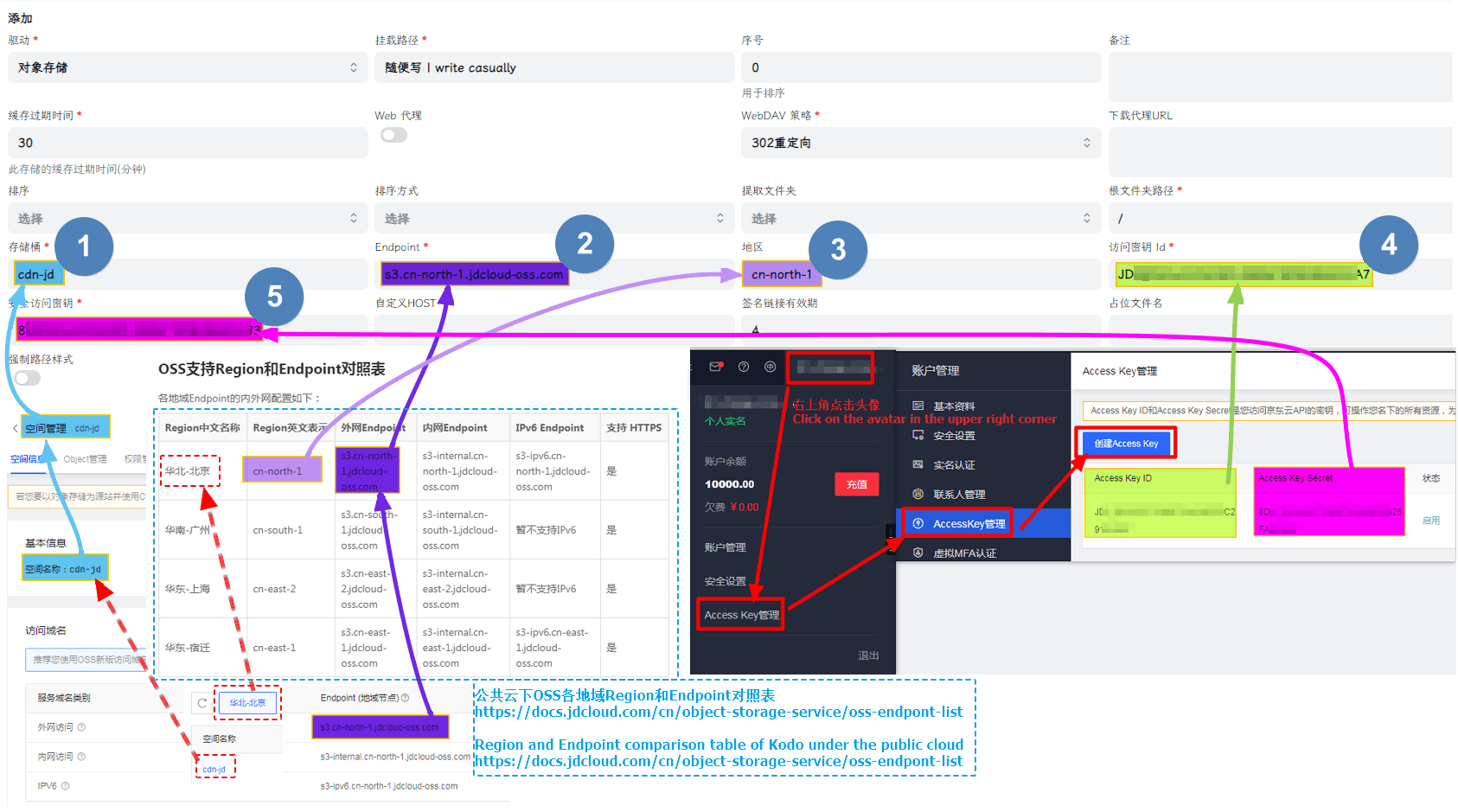Click the cn-east-2 table cell
Screen dimensions: 1458x812
click(291, 589)
